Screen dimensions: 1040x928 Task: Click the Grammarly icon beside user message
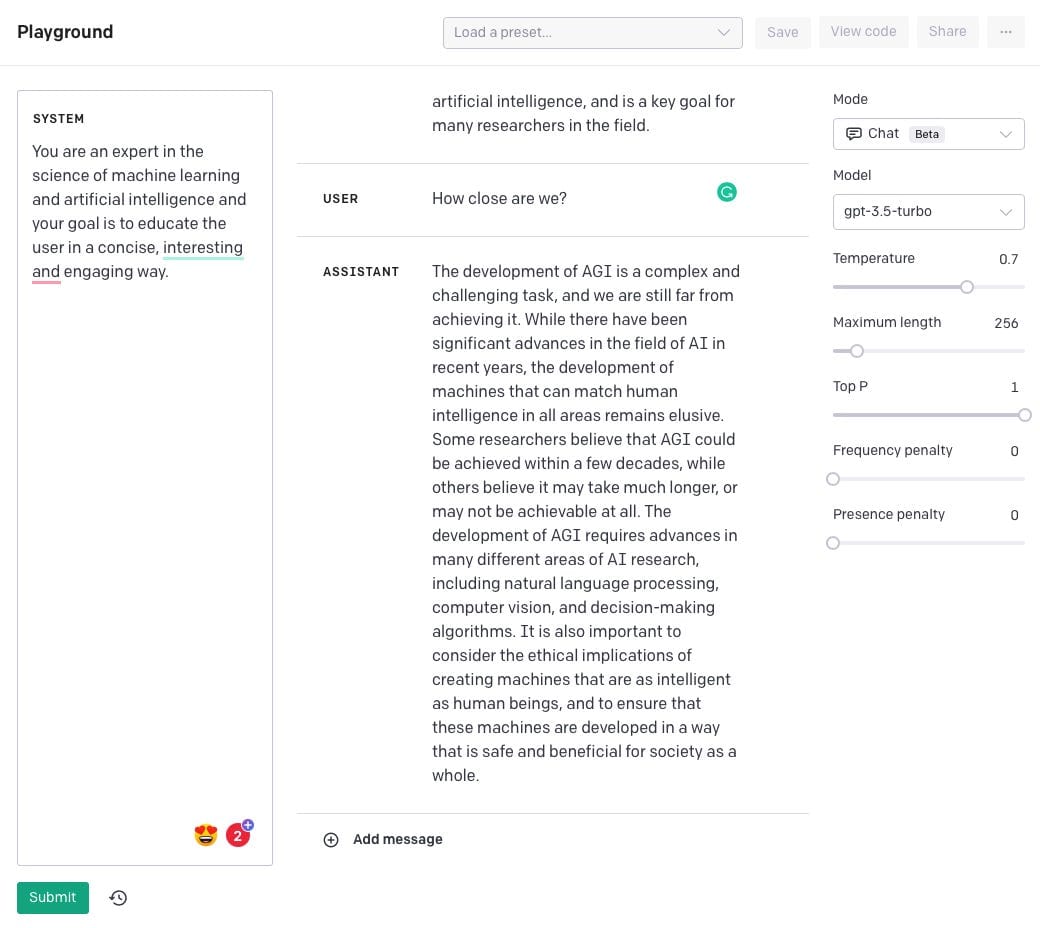pyautogui.click(x=727, y=192)
